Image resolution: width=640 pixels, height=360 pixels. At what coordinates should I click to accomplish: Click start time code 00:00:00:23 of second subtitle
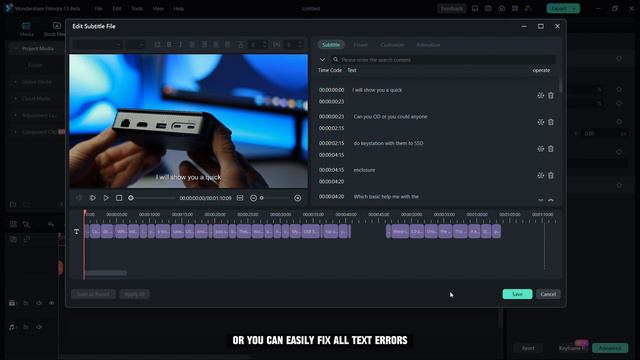331,116
